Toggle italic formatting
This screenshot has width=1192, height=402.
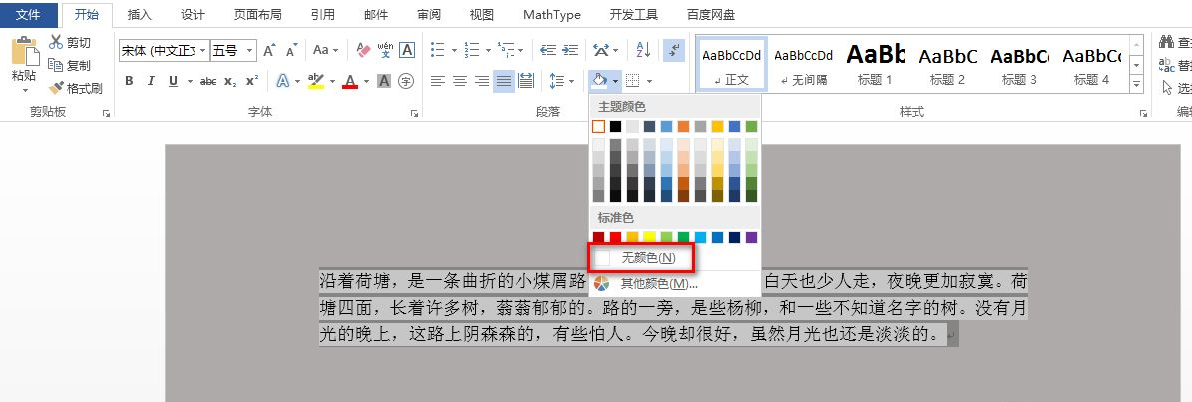coord(151,81)
